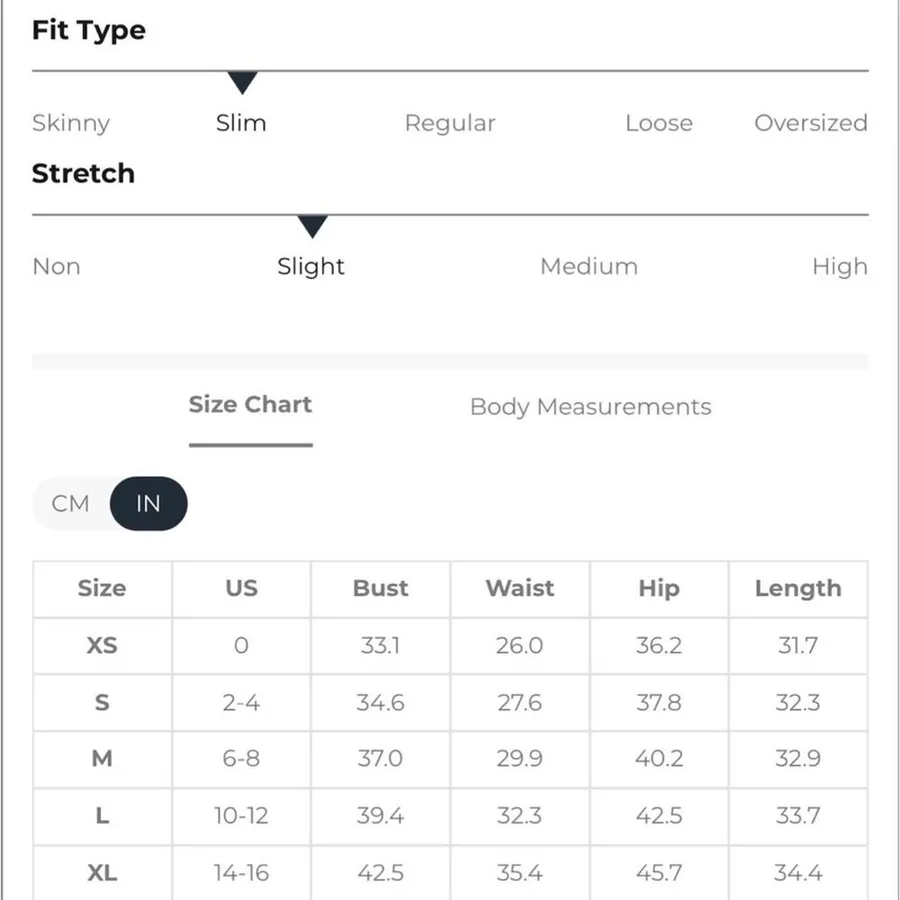Screen dimensions: 900x900
Task: Select the XS size row
Action: click(450, 646)
